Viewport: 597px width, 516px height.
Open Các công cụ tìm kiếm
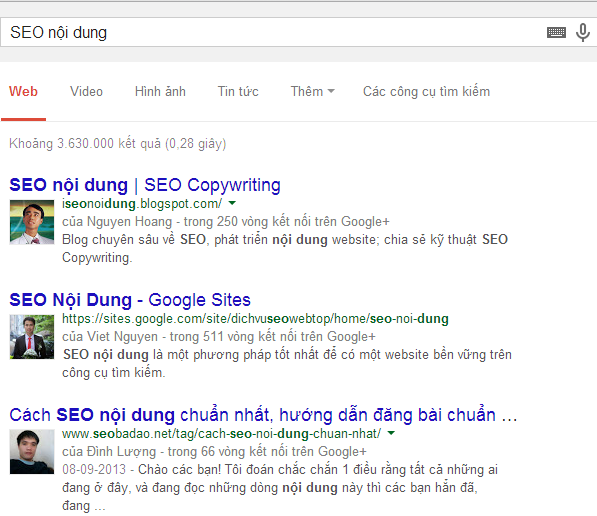click(426, 92)
